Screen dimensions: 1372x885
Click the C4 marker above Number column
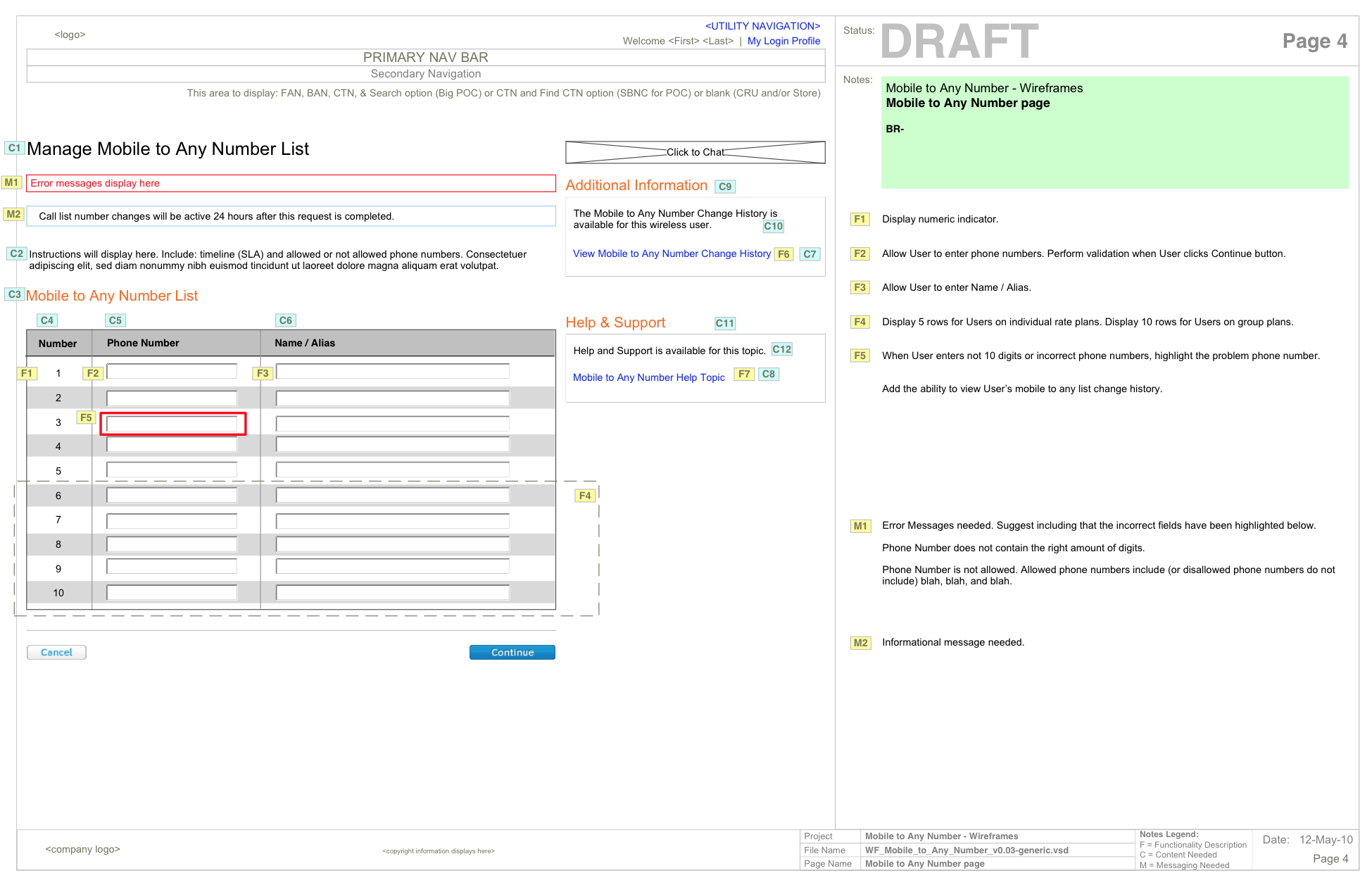point(47,320)
